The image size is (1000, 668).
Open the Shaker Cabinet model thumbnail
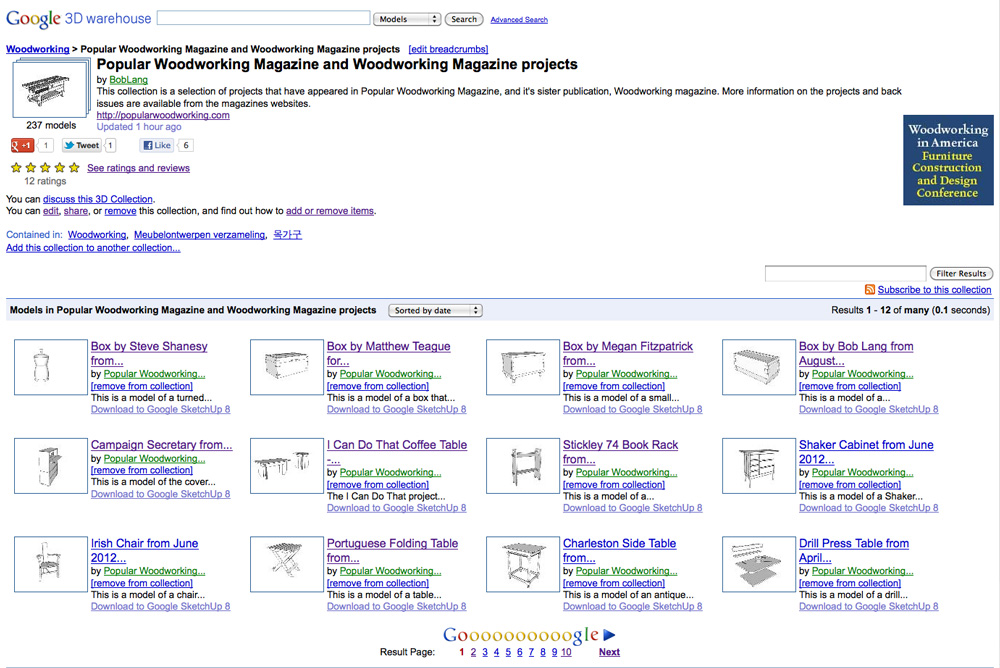click(x=759, y=466)
